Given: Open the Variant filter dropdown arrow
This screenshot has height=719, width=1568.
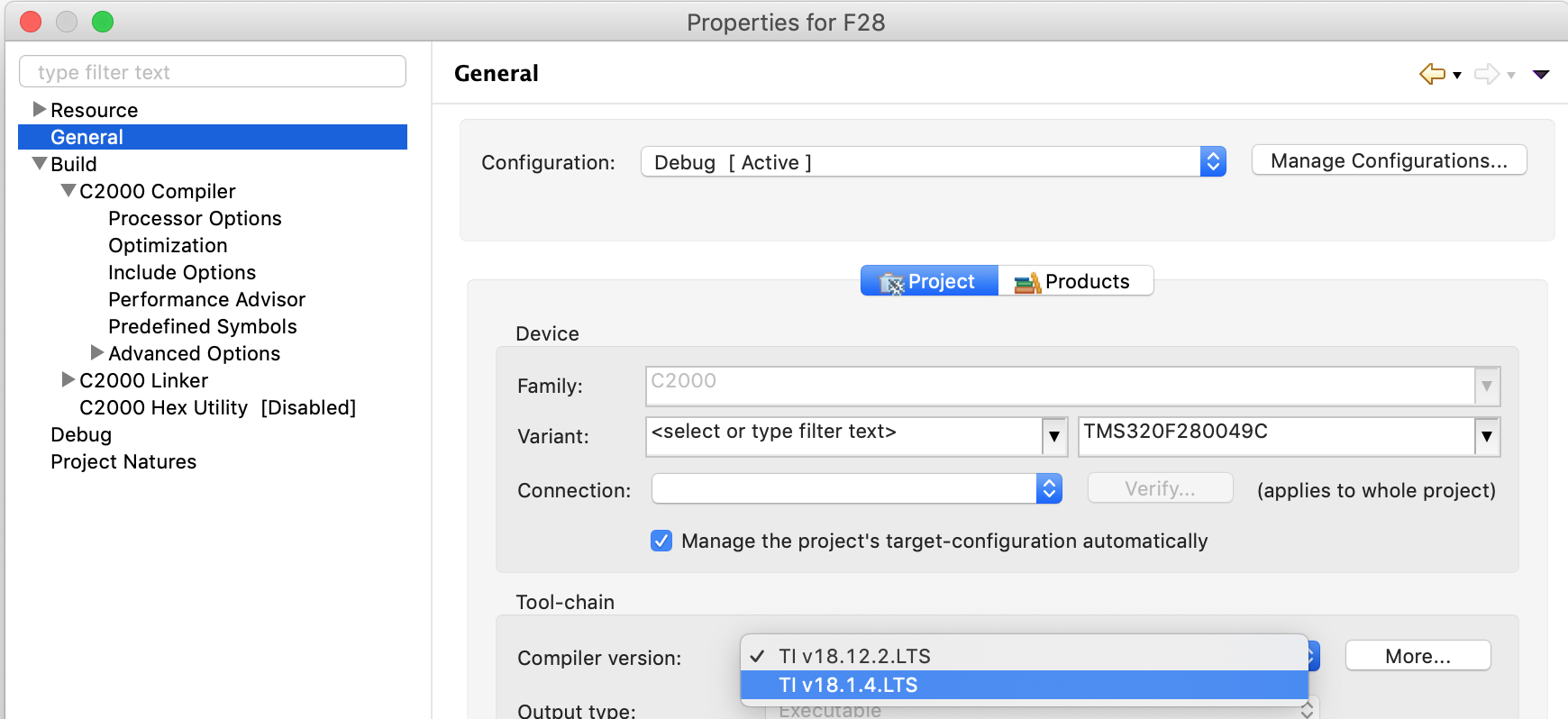Looking at the screenshot, I should click(1054, 437).
